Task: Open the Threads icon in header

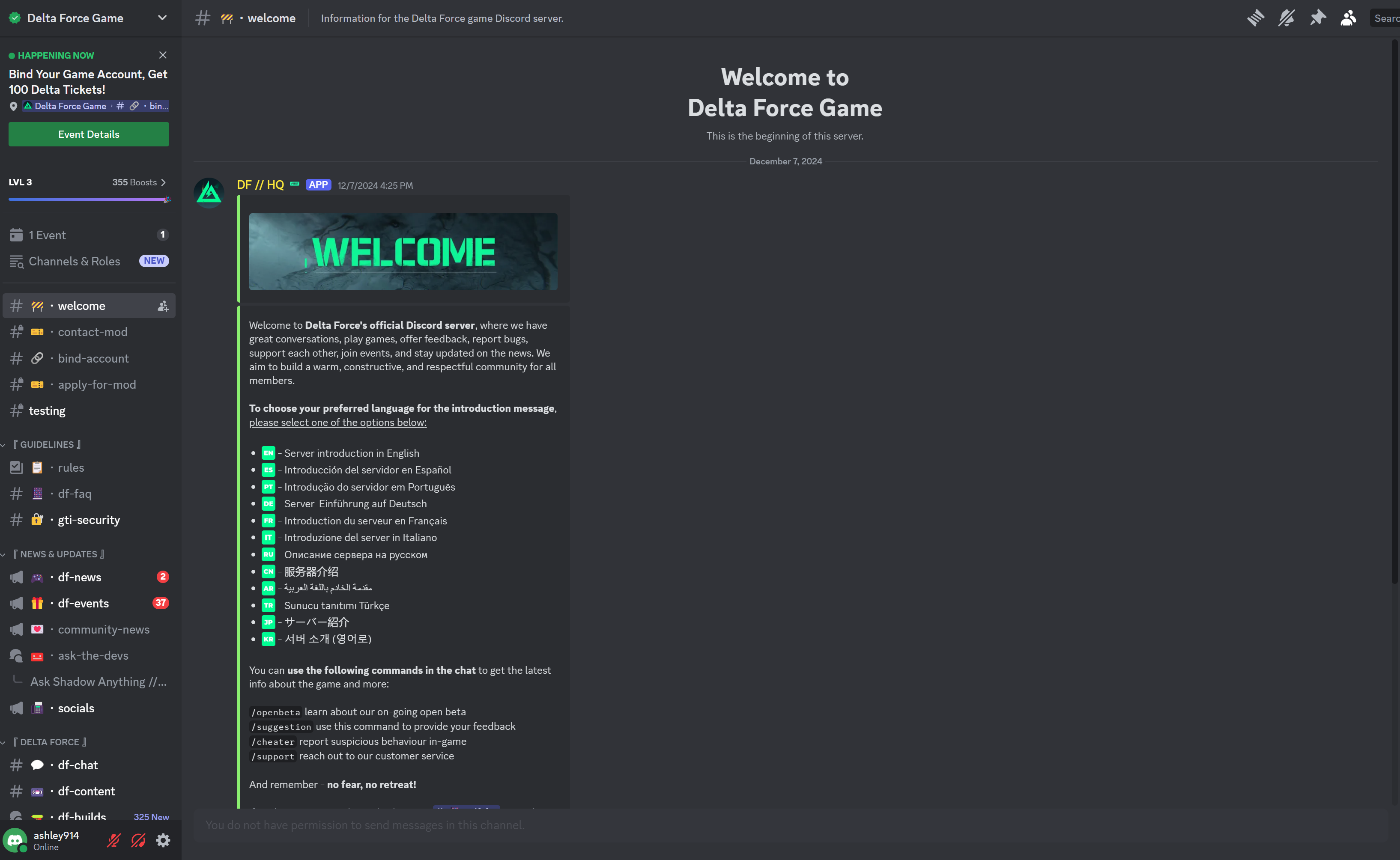Action: [1256, 18]
